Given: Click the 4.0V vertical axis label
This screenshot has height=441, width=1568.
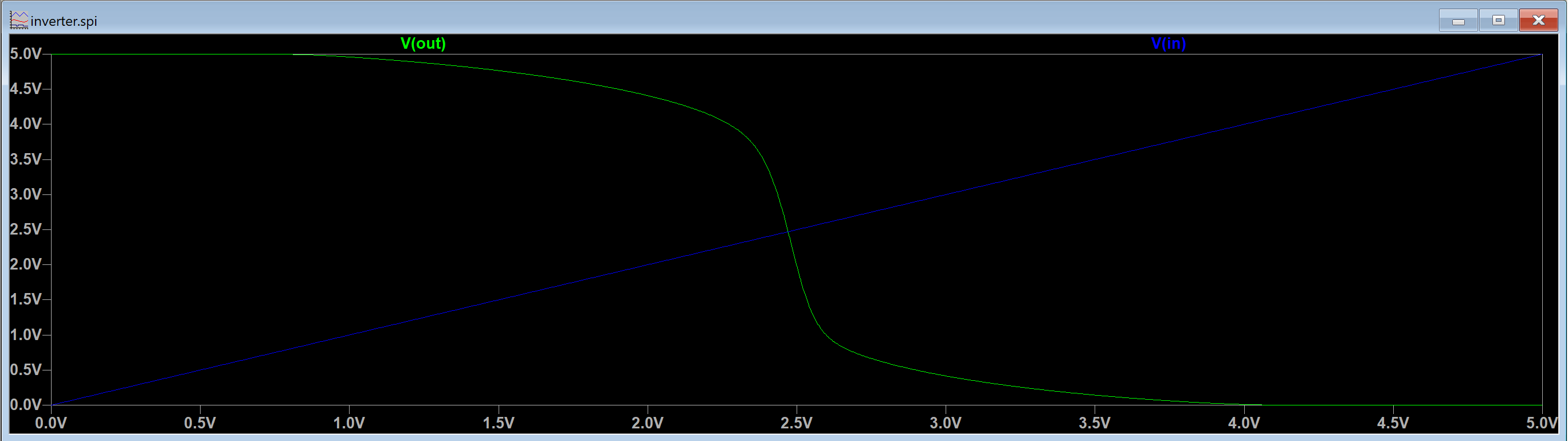Looking at the screenshot, I should point(26,124).
